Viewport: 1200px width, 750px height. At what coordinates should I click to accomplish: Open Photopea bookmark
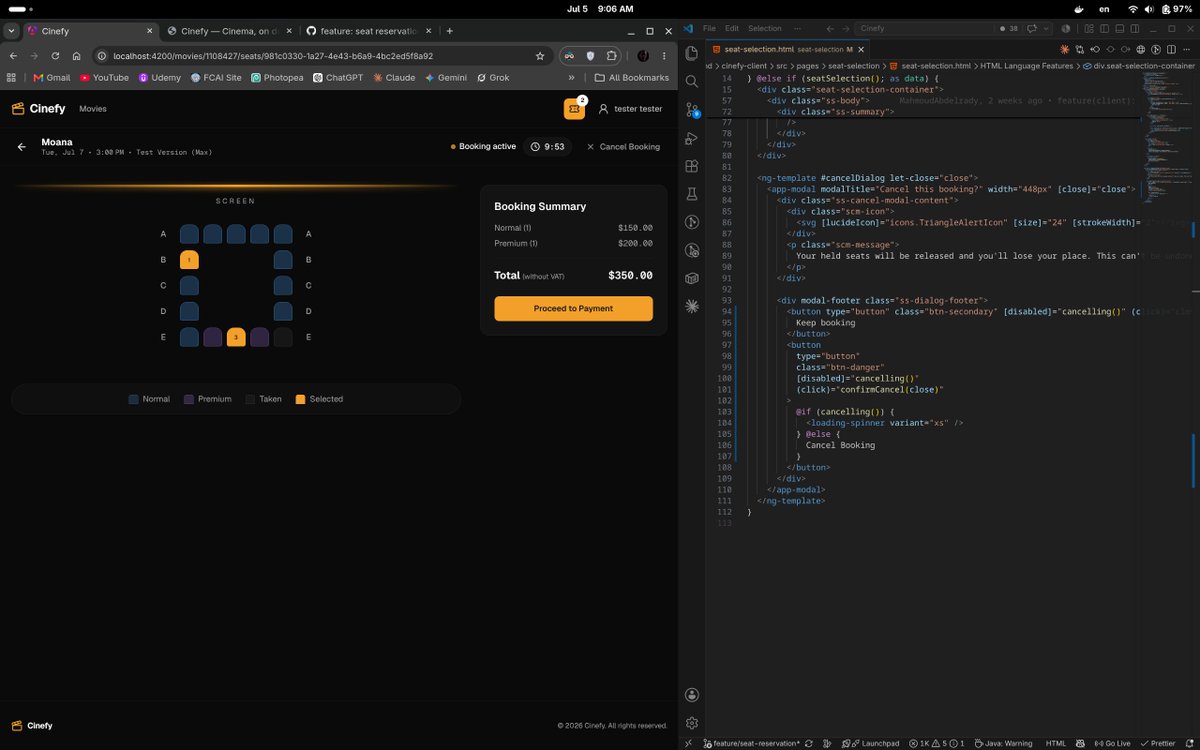coord(277,77)
